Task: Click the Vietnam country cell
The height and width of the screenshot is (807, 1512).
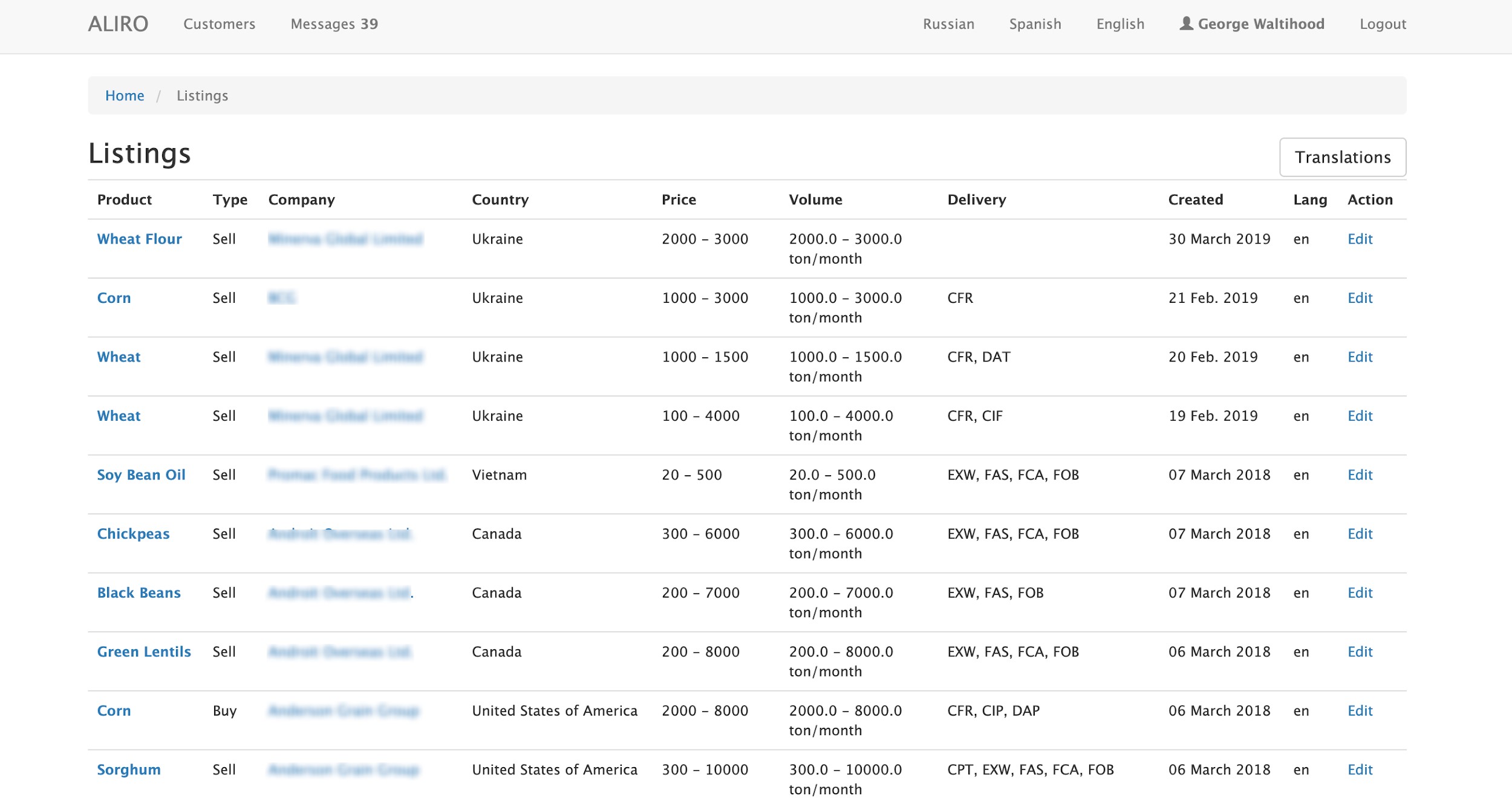Action: point(500,475)
